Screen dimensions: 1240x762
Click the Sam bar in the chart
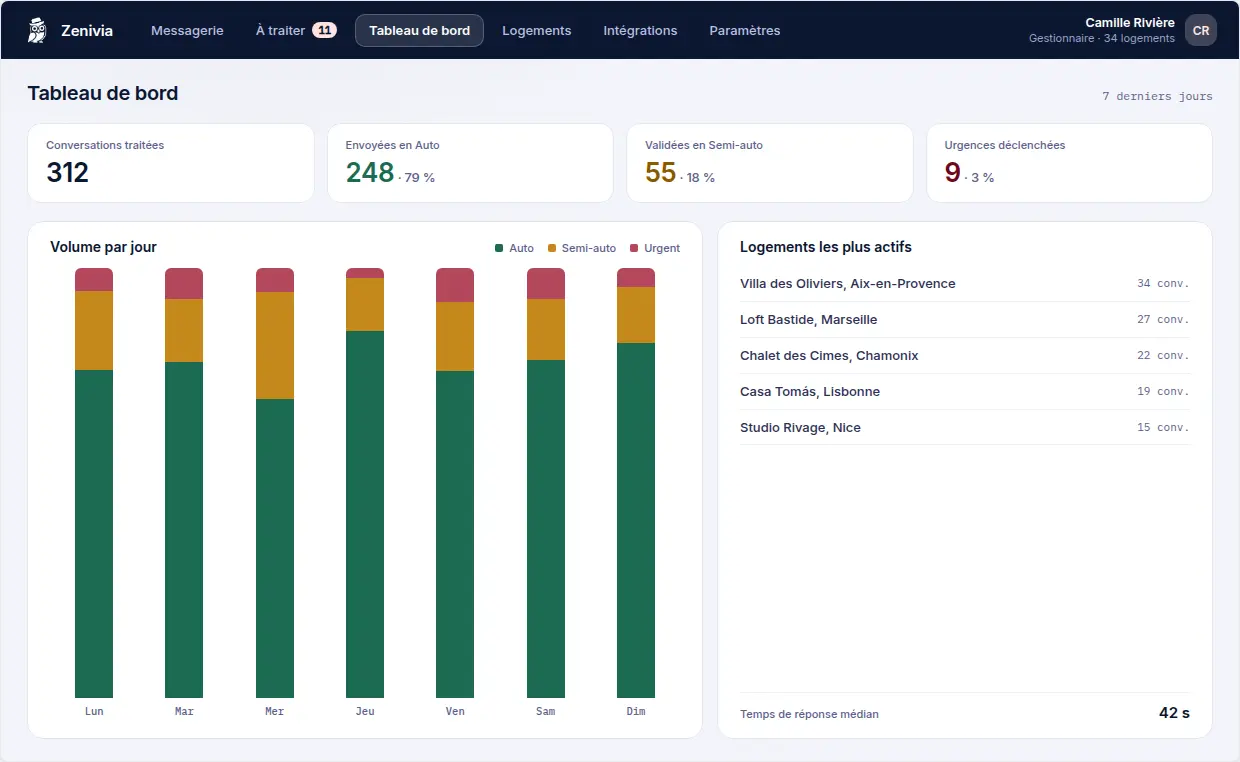[x=546, y=483]
